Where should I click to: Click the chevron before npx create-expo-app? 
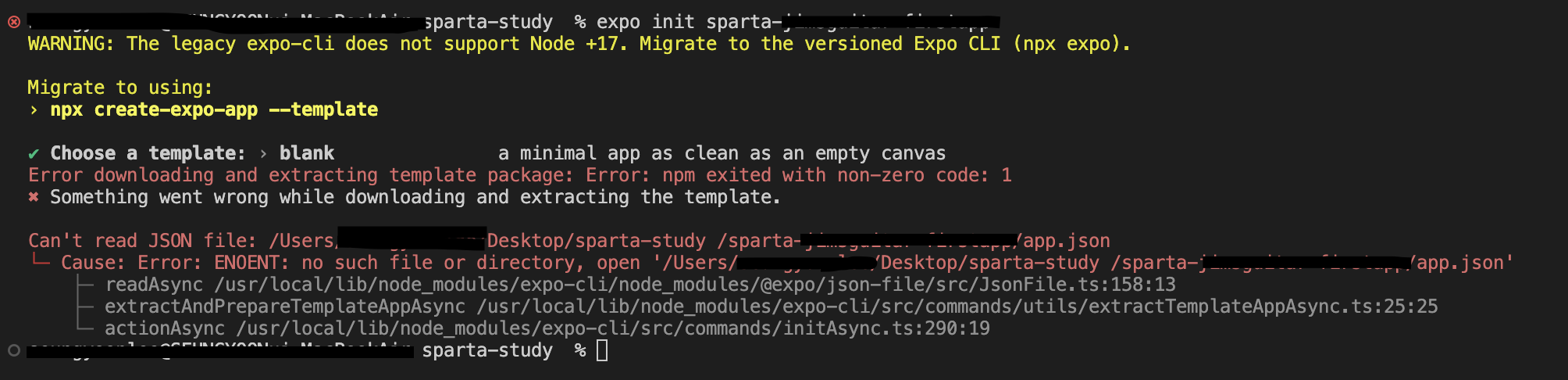(34, 109)
